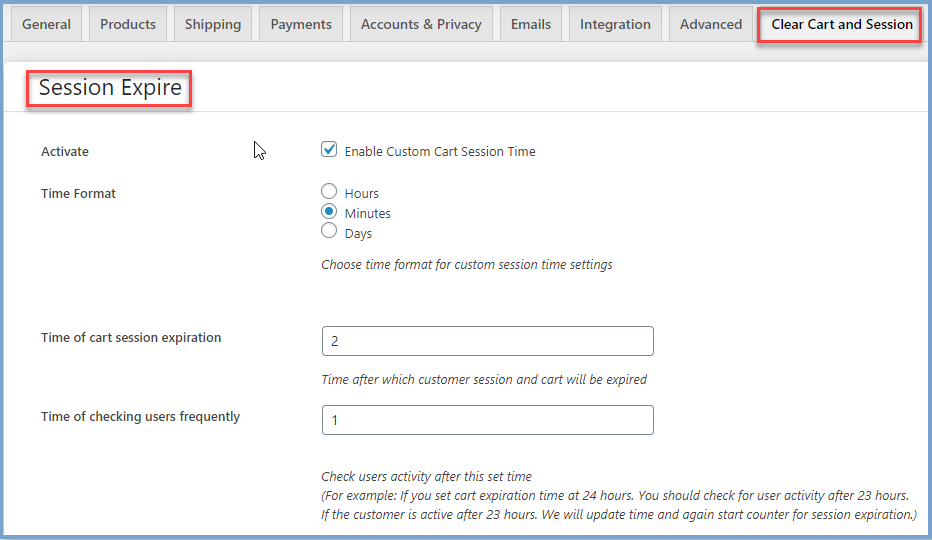Select the Minutes time format radio
The height and width of the screenshot is (540, 932).
click(x=329, y=212)
